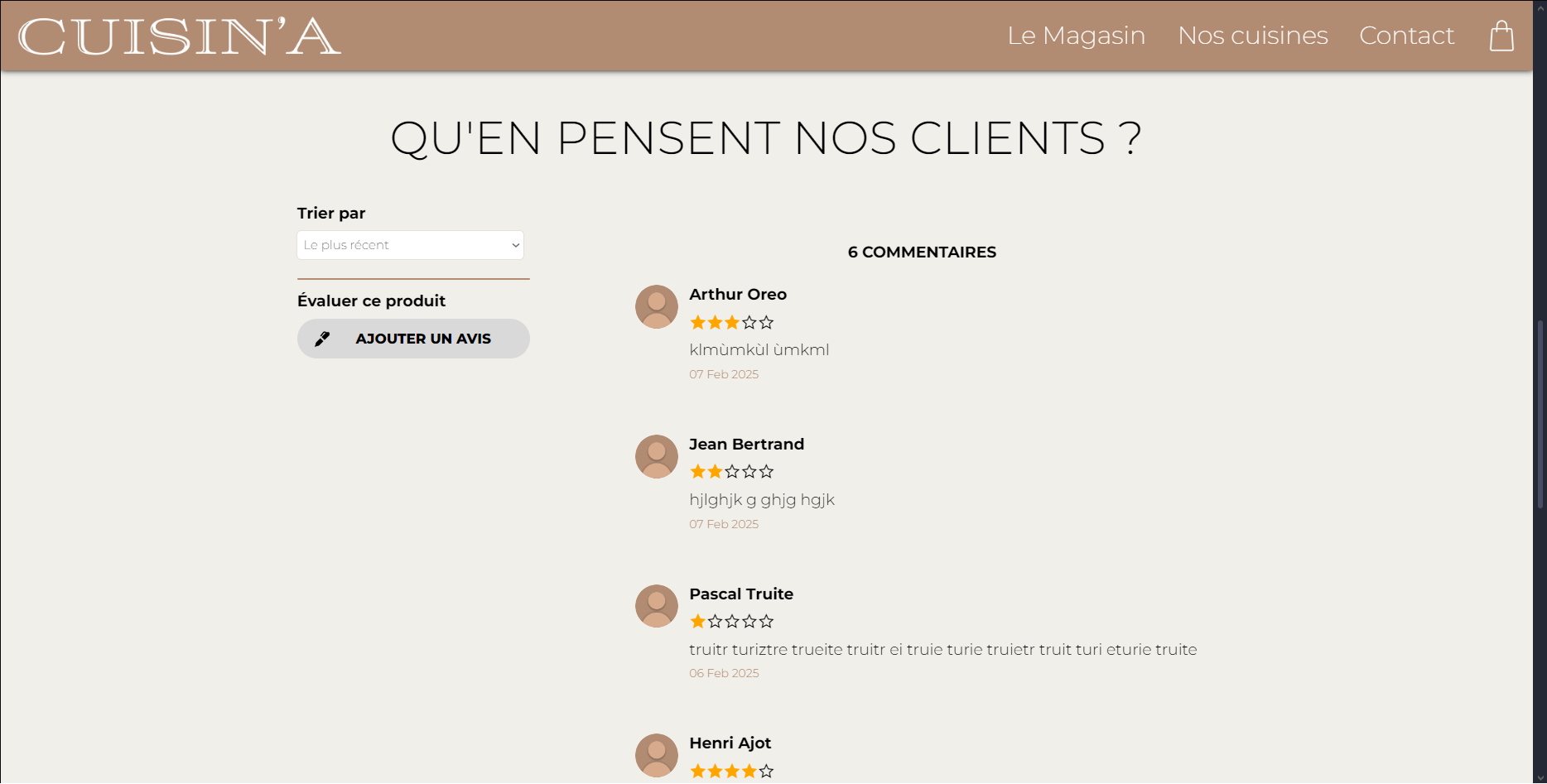The width and height of the screenshot is (1547, 784).
Task: Open the shopping bag cart icon
Action: [1501, 36]
